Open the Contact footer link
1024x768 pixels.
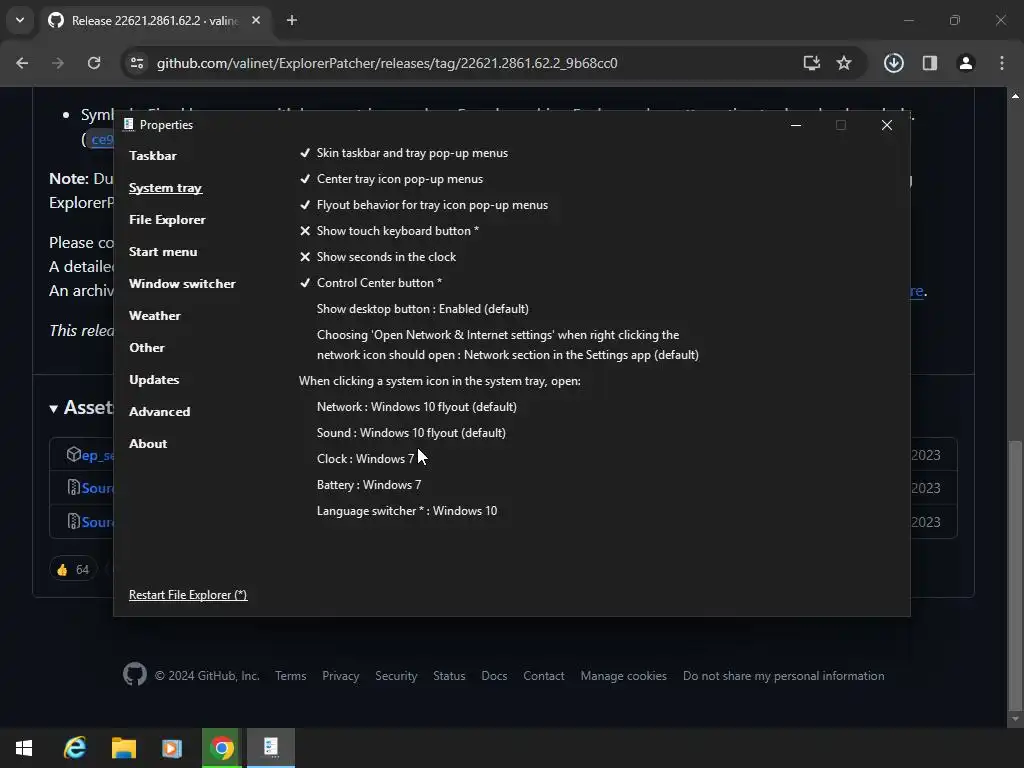point(543,676)
